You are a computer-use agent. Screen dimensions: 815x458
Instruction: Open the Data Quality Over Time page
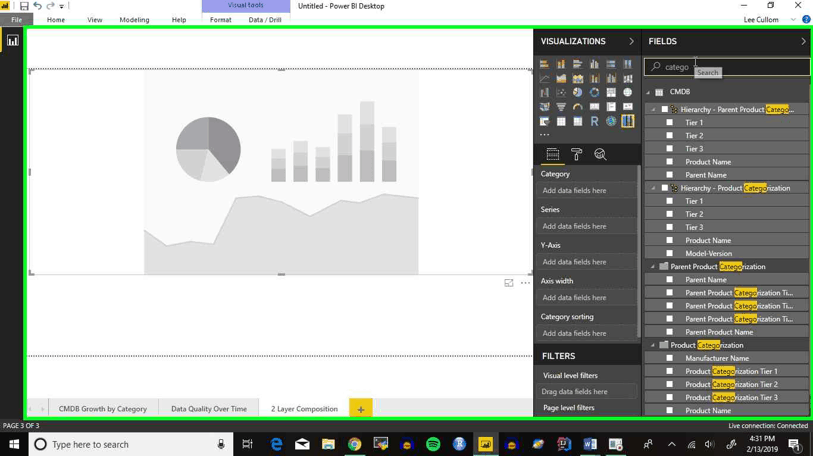pyautogui.click(x=209, y=410)
